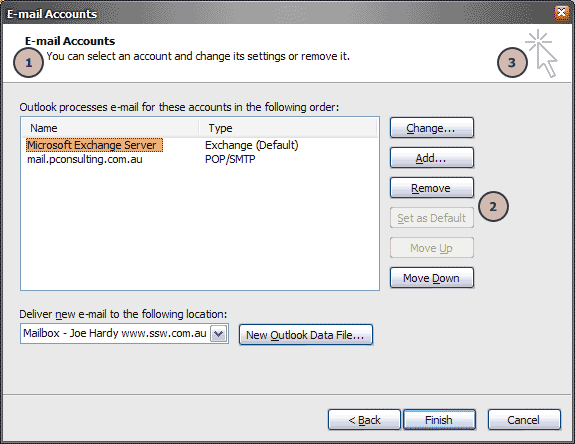Select the mail.pconsulting.com.au account row

(200, 159)
